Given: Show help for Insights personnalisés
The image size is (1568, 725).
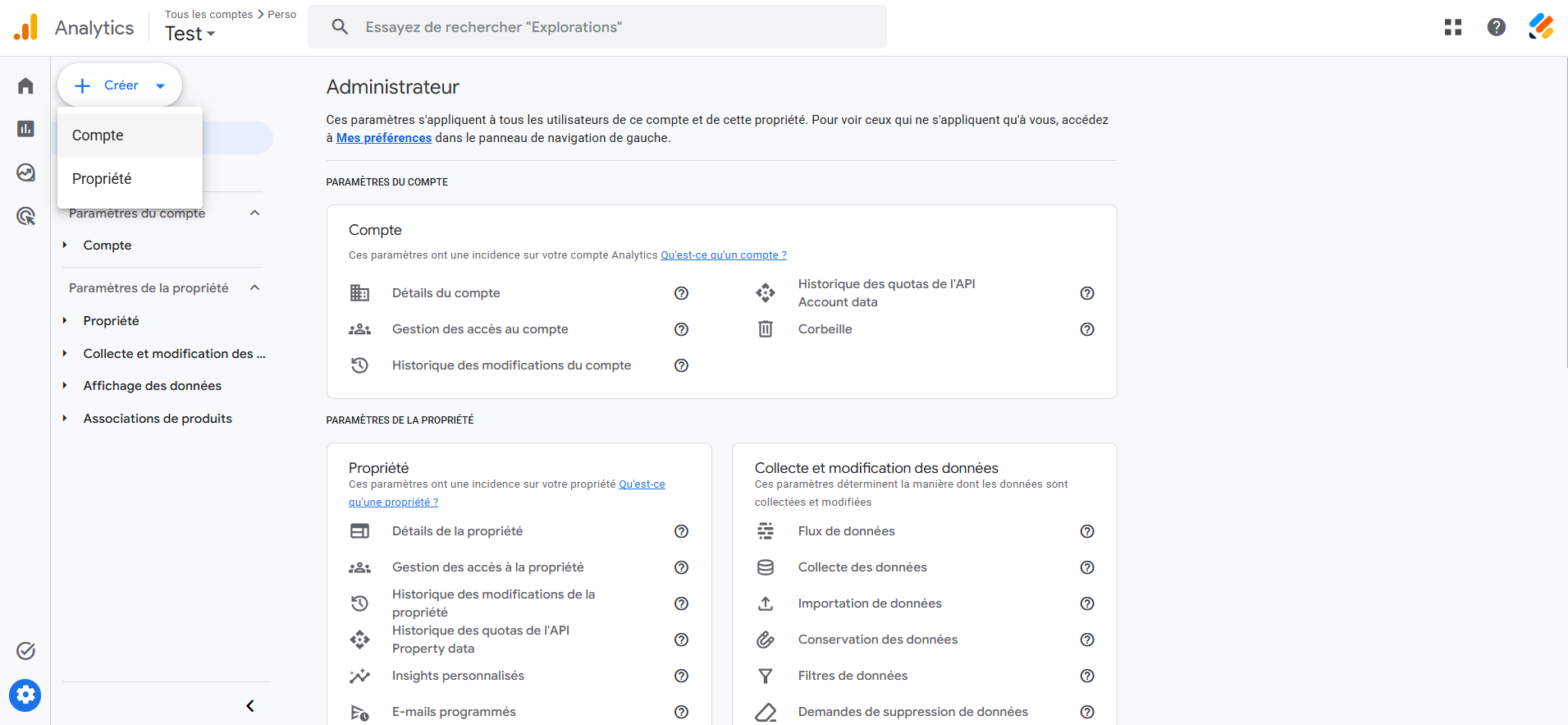Looking at the screenshot, I should [x=681, y=676].
